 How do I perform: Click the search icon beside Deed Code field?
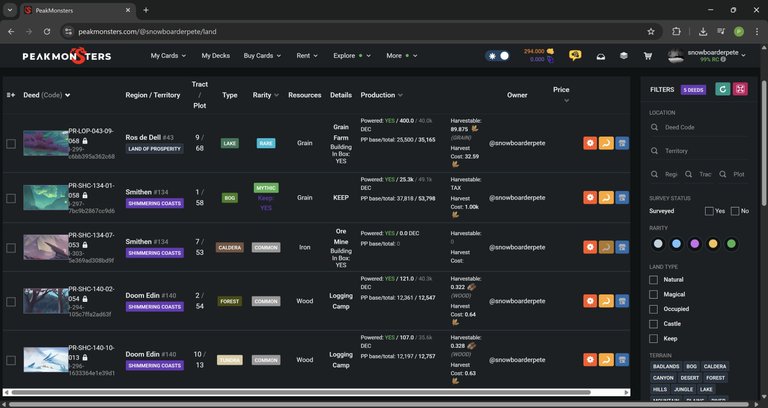tap(654, 127)
